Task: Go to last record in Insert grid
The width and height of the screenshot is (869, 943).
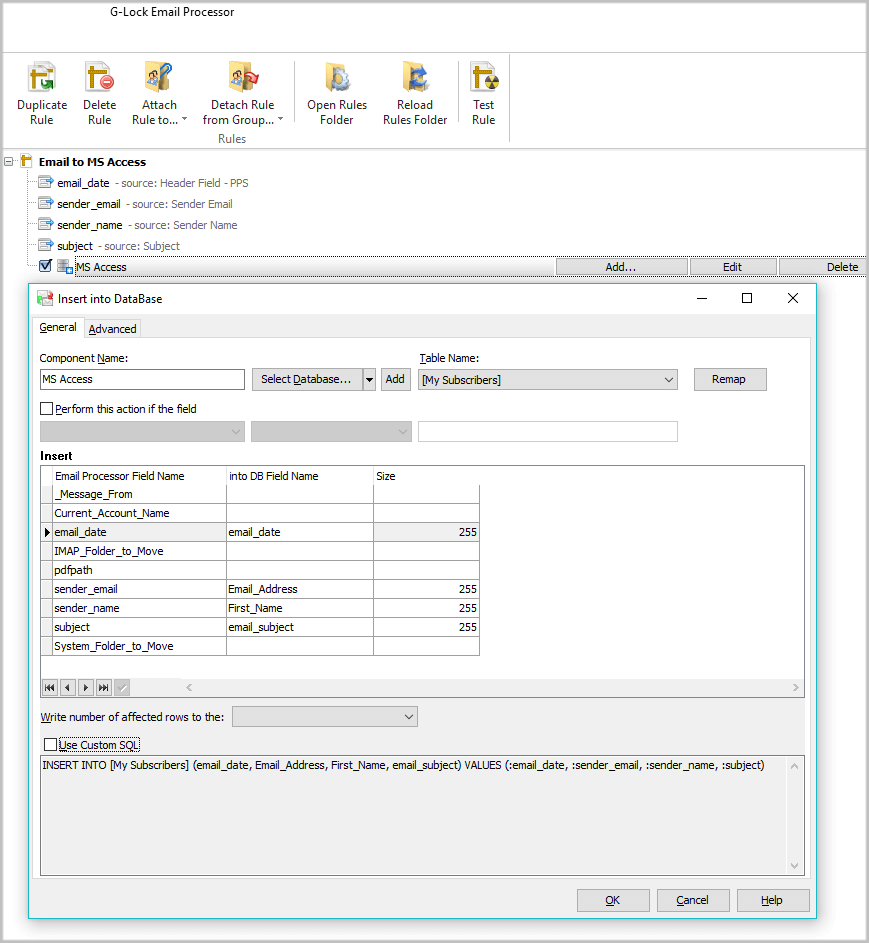Action: (104, 687)
